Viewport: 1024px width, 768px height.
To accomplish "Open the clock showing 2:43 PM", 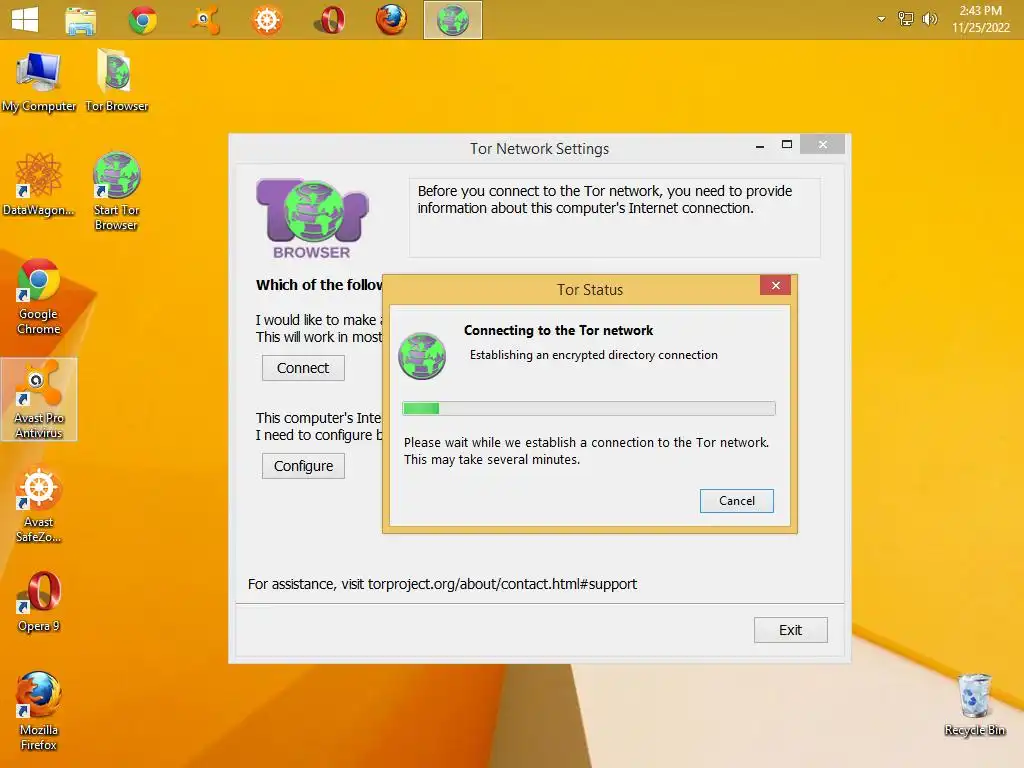I will tap(980, 10).
